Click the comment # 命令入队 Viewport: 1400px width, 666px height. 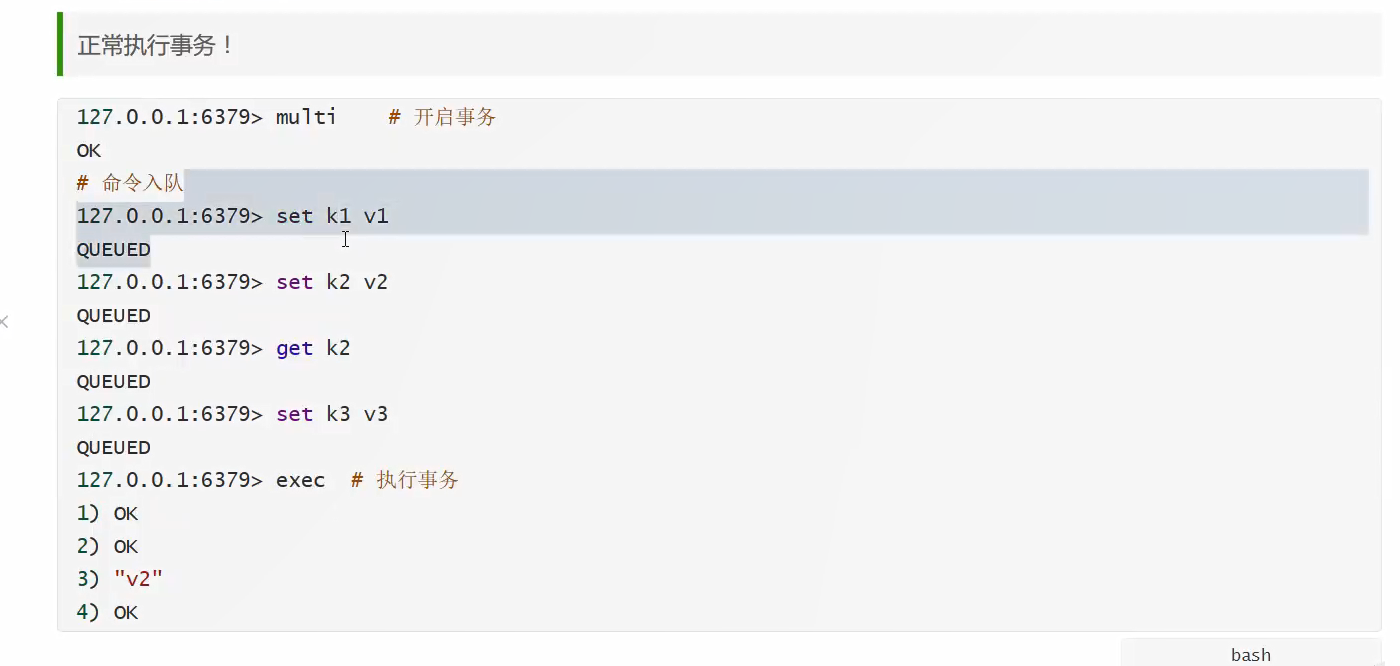[130, 183]
